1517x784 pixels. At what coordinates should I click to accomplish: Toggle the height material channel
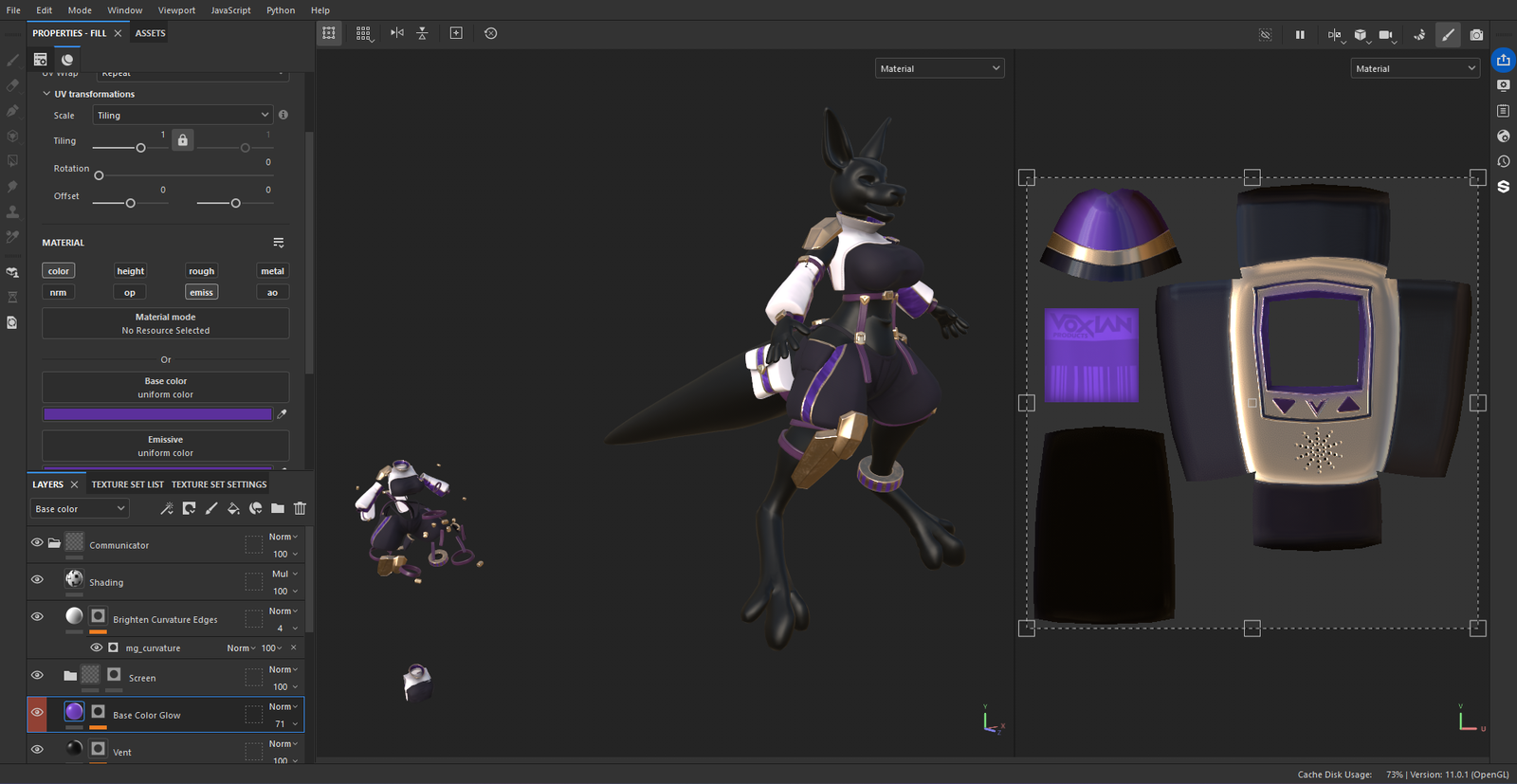tap(130, 271)
